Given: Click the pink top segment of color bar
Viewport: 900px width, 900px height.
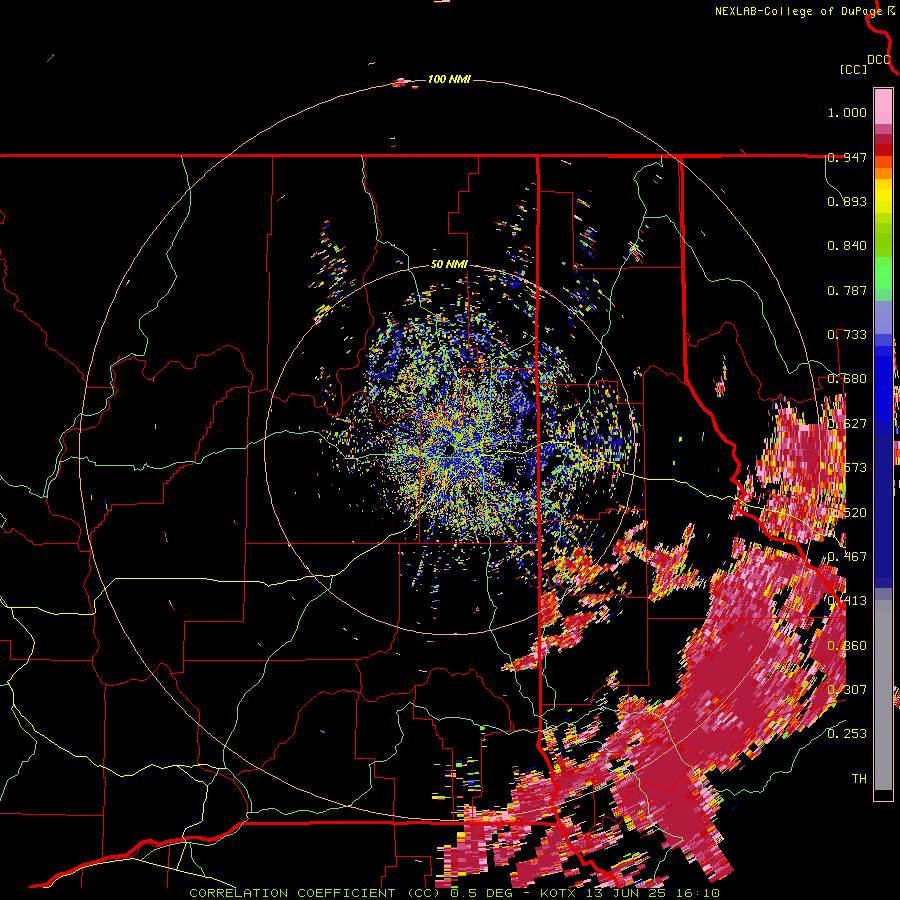Looking at the screenshot, I should point(883,107).
